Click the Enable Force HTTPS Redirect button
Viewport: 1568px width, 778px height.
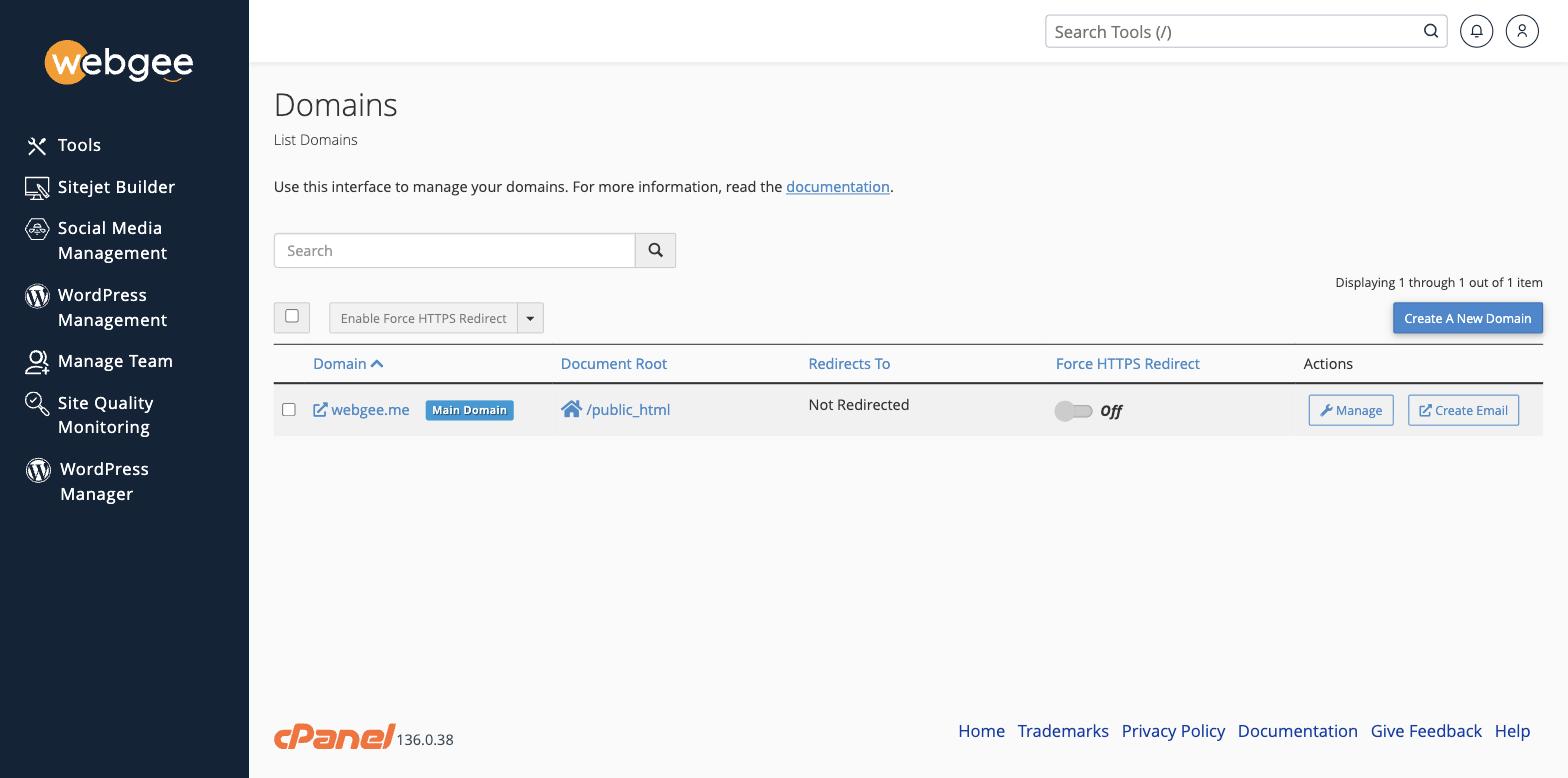point(423,318)
